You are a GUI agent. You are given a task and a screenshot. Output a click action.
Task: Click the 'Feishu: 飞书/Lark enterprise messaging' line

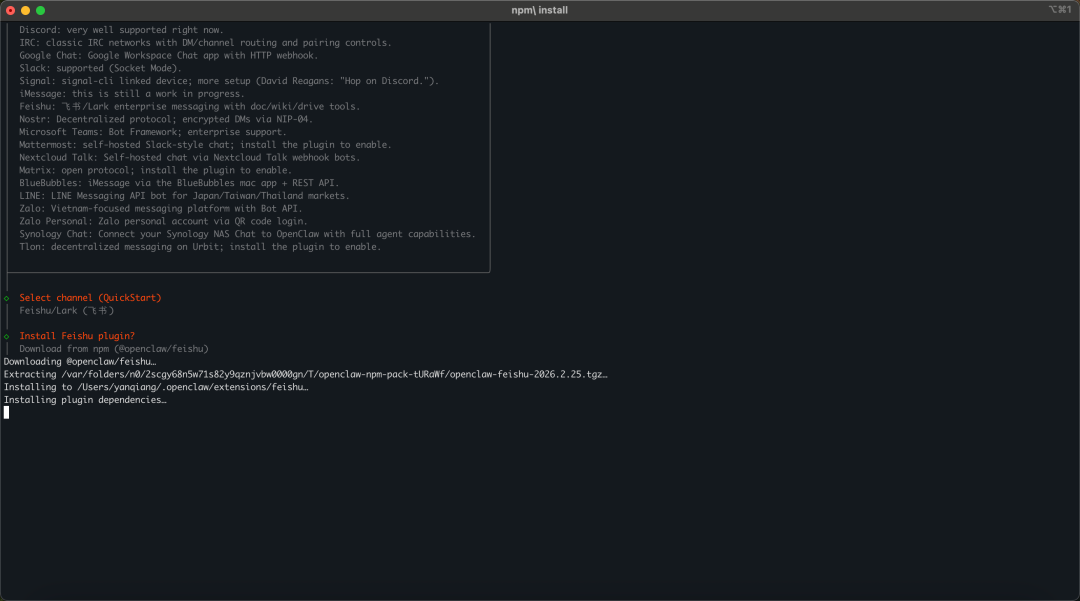[189, 107]
